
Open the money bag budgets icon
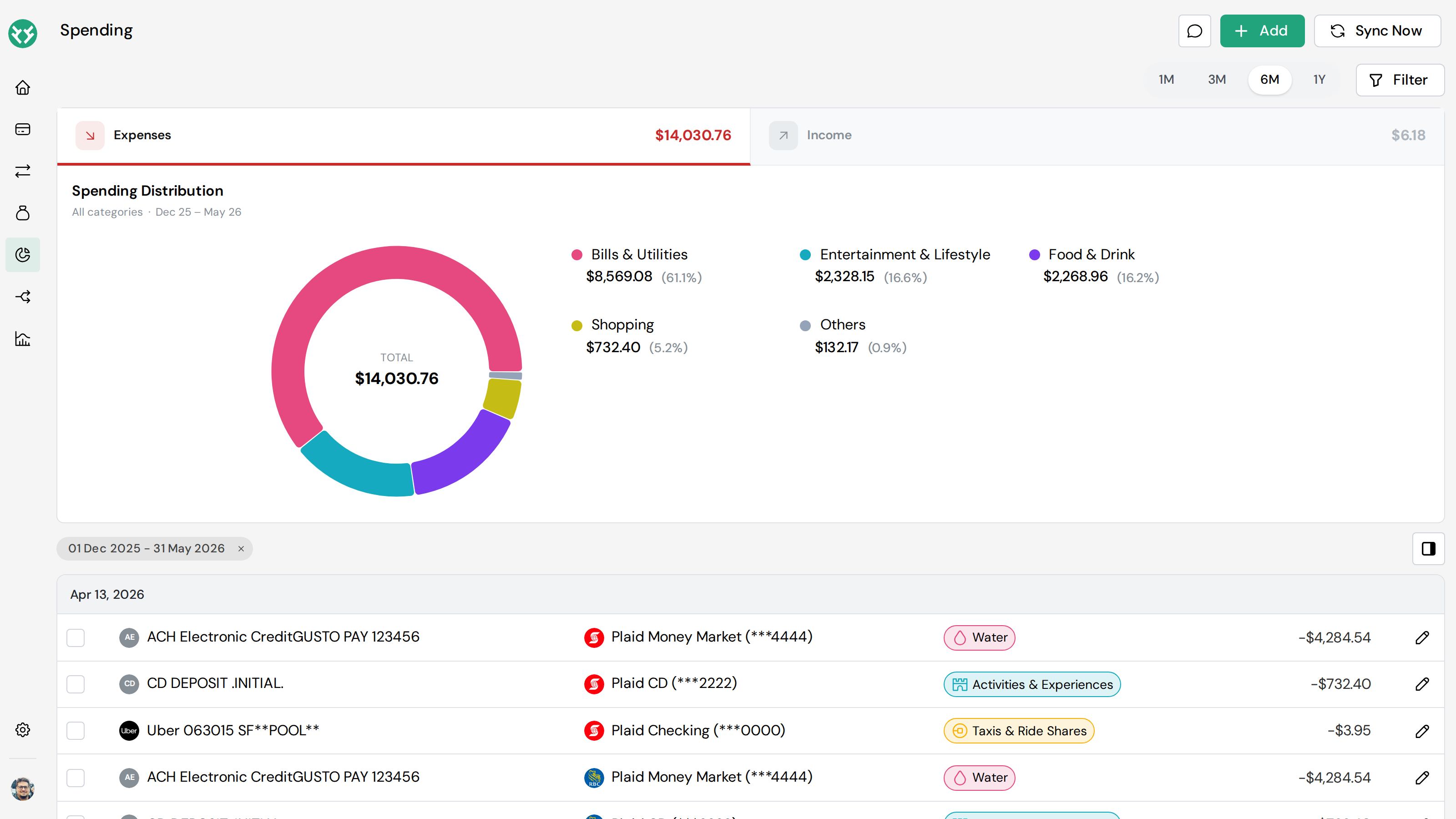23,213
